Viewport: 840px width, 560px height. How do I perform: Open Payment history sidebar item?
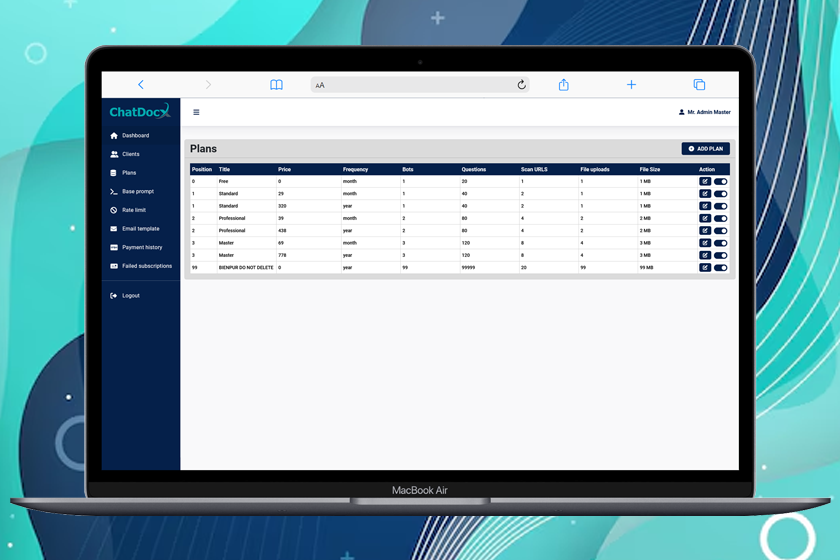pos(142,247)
